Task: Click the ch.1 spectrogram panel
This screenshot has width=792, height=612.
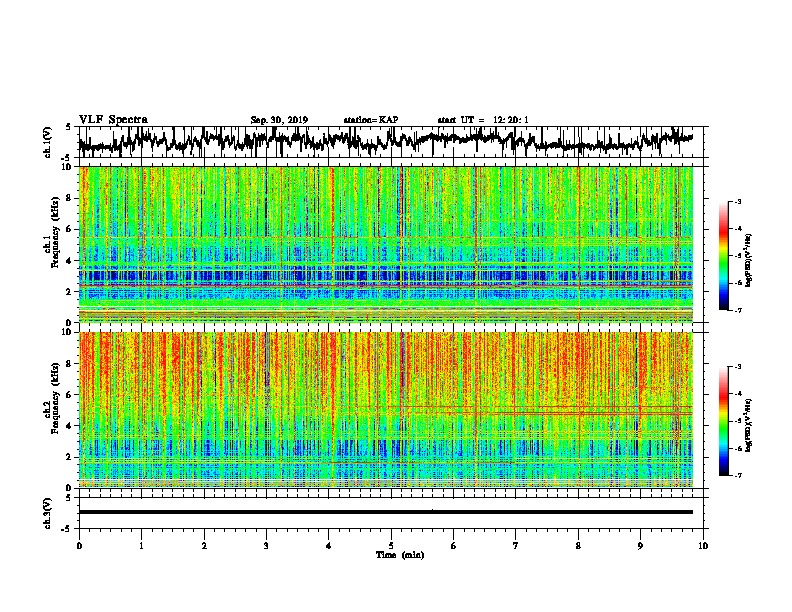Action: pyautogui.click(x=386, y=244)
